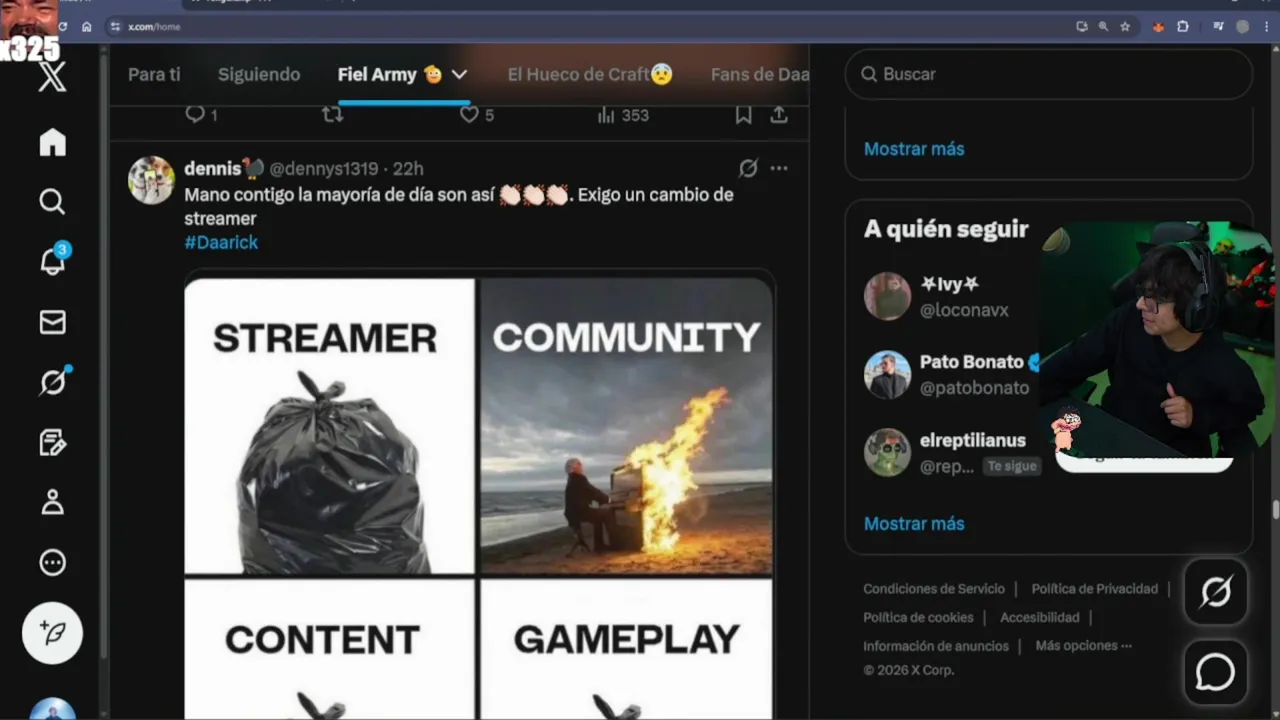The width and height of the screenshot is (1280, 720).
Task: Like the post showing 5 likes
Action: (476, 115)
